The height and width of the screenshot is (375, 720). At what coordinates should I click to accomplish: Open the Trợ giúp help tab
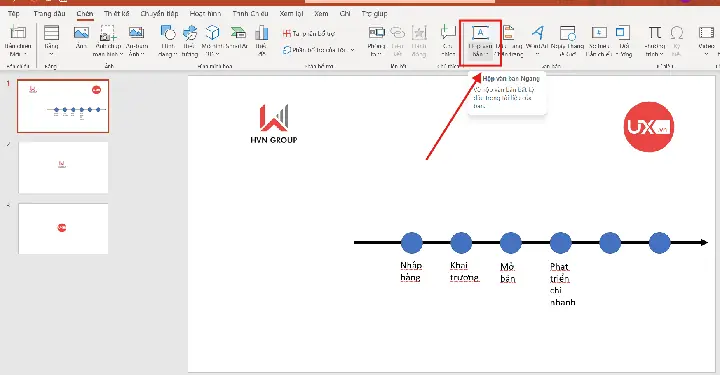coord(374,14)
